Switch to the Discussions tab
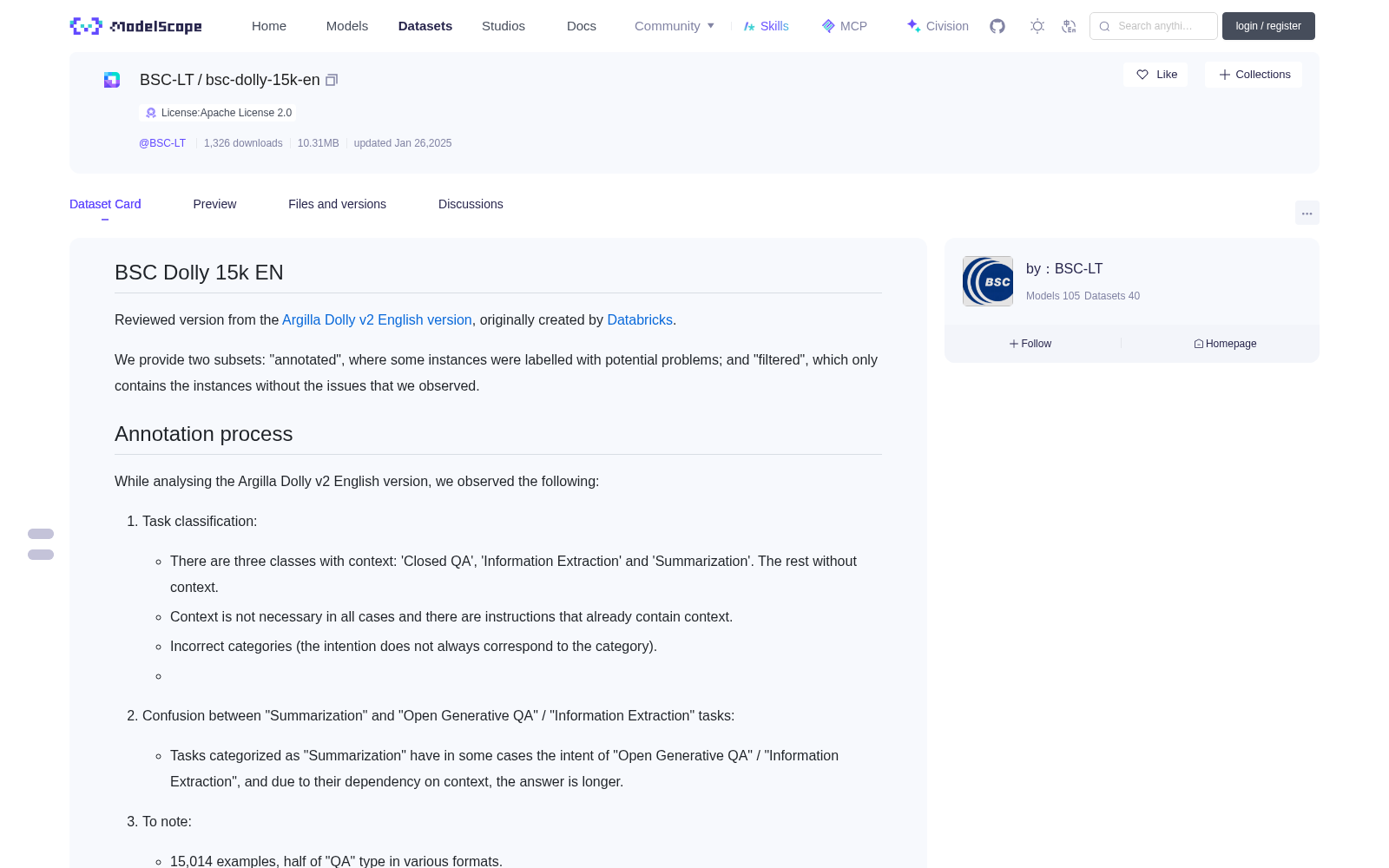Screen dimensions: 1389x868 point(471,204)
